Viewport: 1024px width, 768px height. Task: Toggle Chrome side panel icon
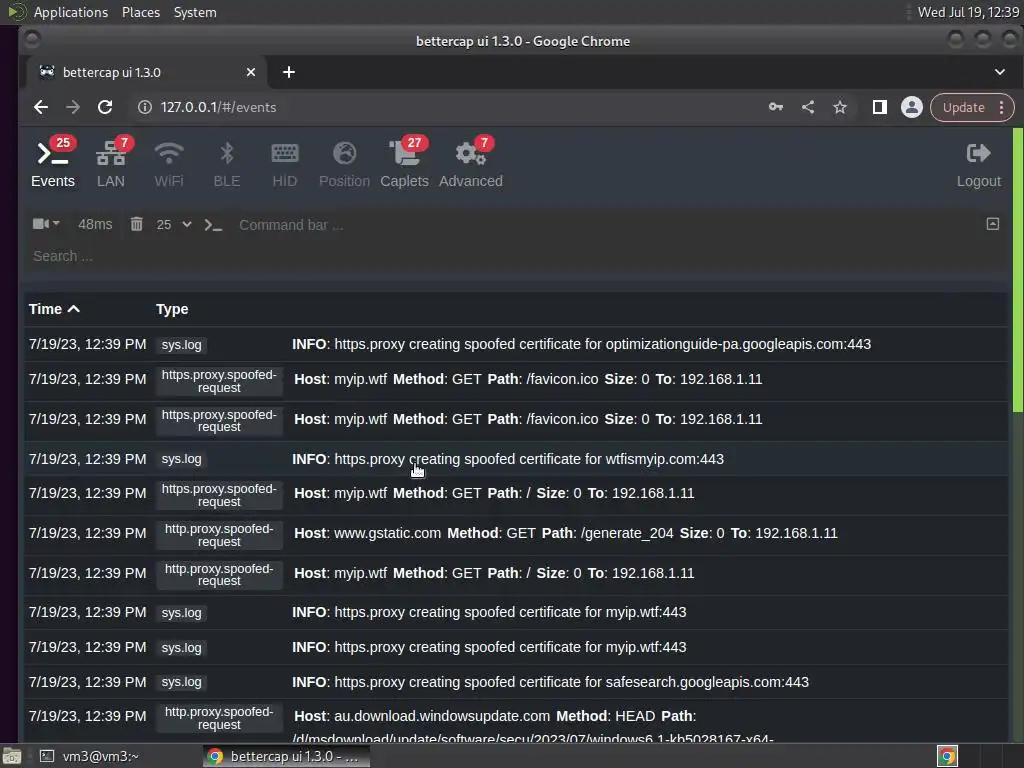coord(880,107)
